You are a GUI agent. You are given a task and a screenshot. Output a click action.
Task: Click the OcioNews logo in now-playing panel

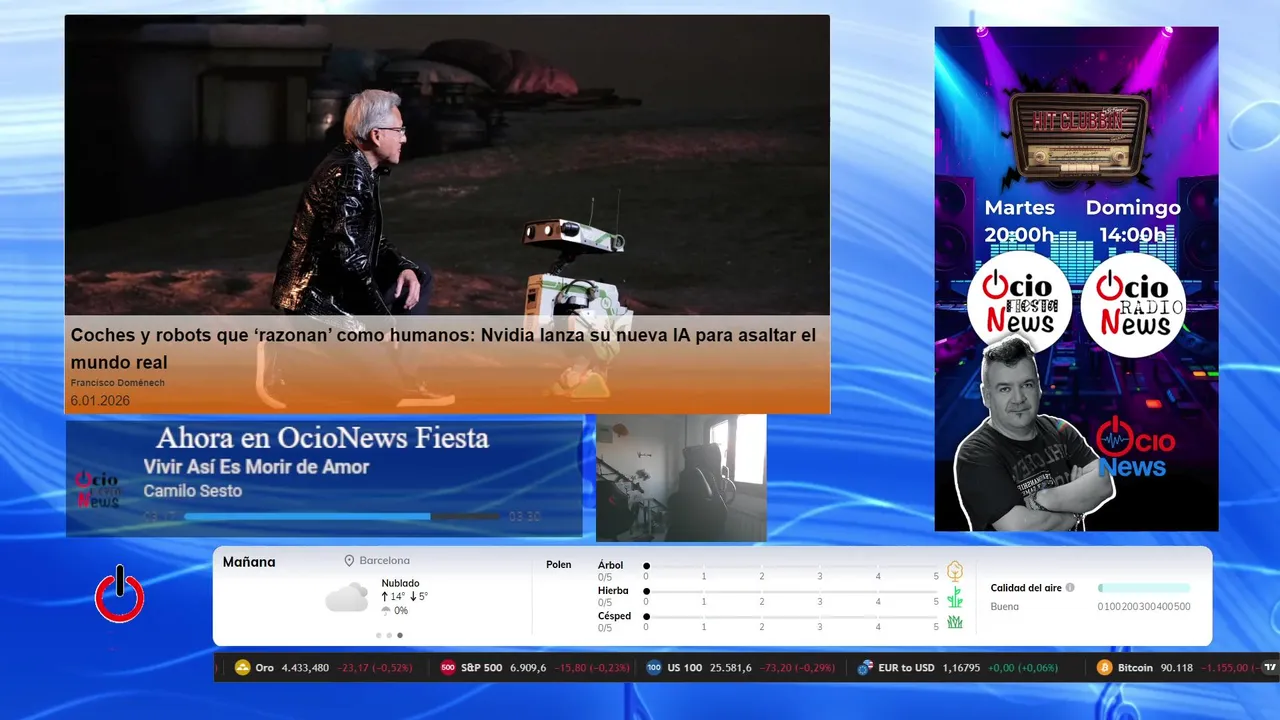point(97,489)
